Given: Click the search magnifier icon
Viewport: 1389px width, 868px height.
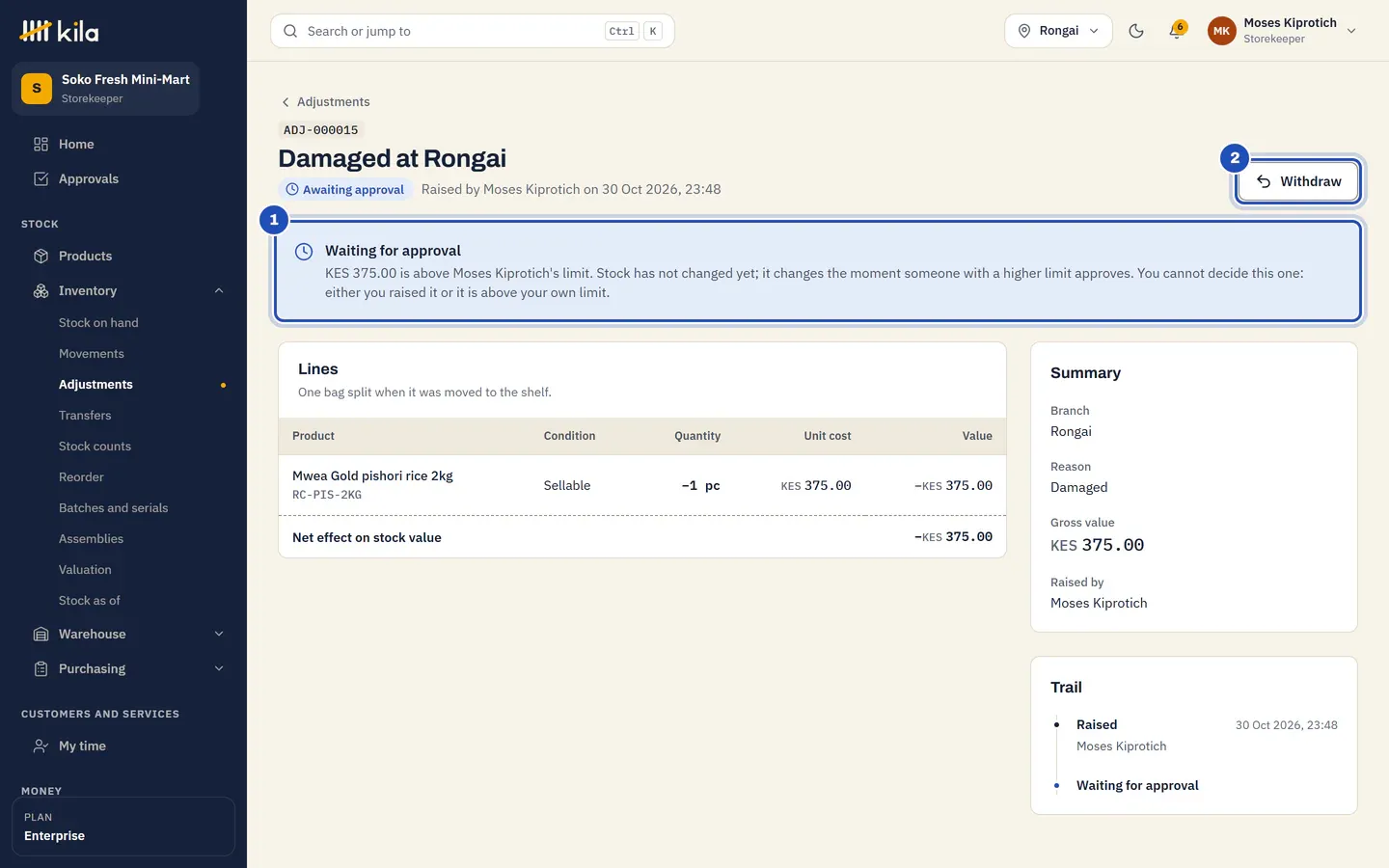Looking at the screenshot, I should coord(290,31).
